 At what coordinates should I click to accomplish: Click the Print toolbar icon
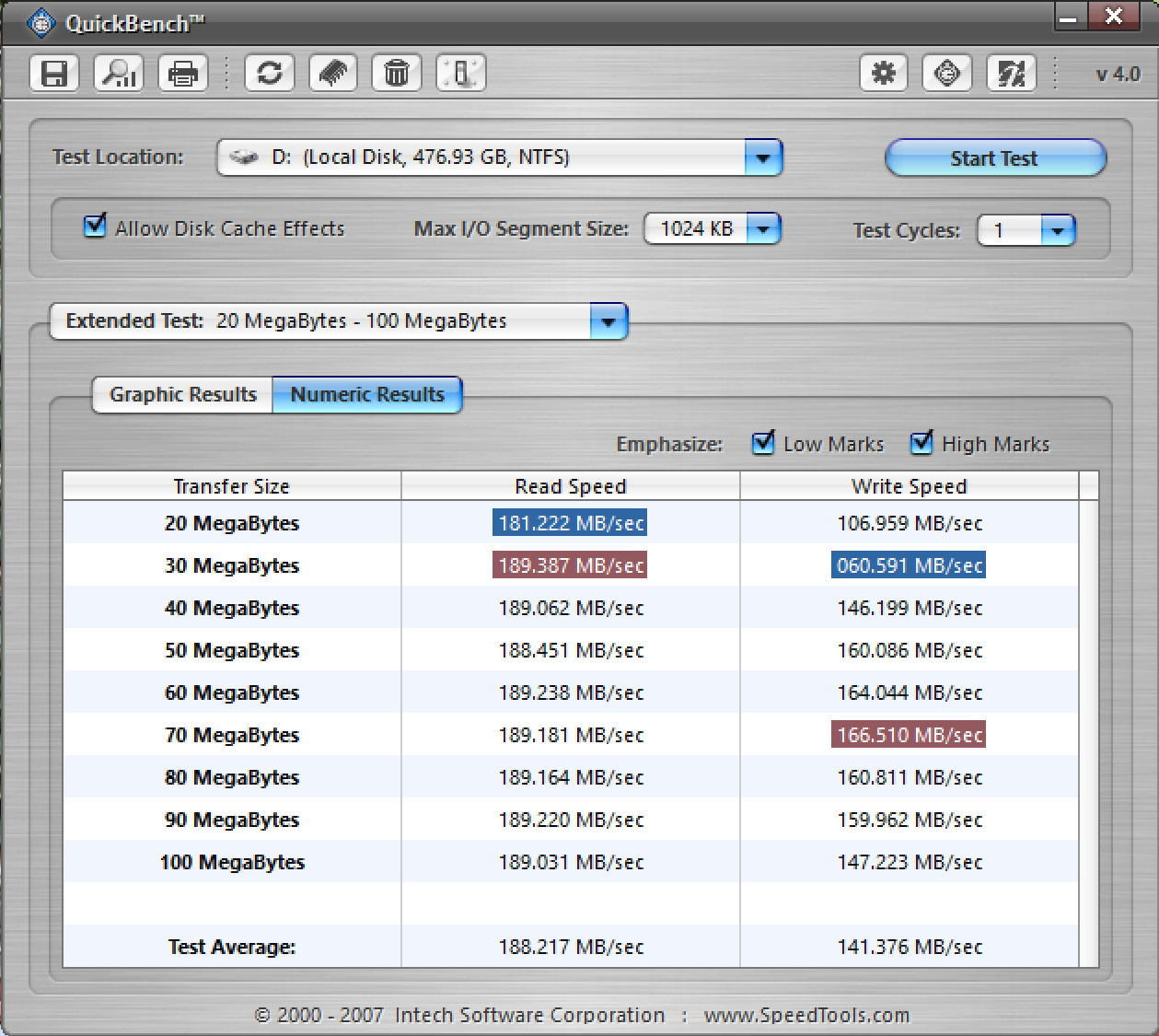(183, 73)
